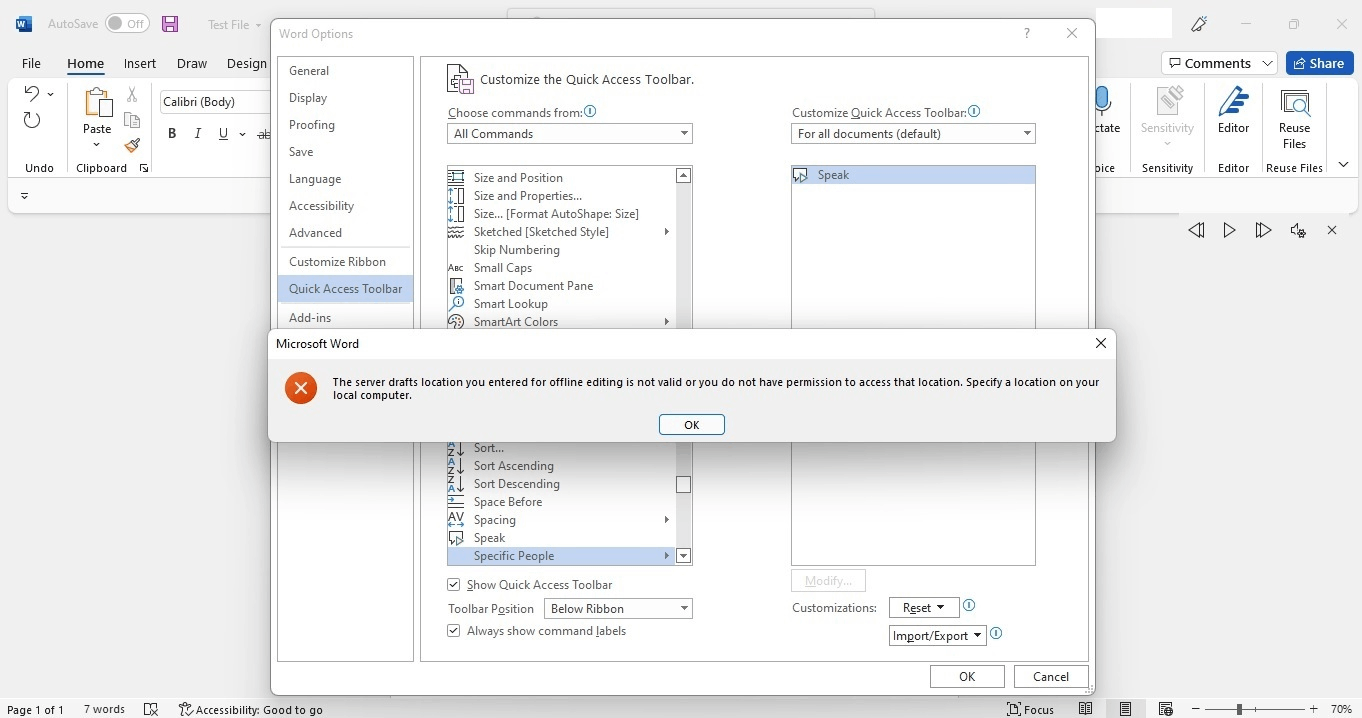Select Smart Lookup command in list

tap(561, 304)
